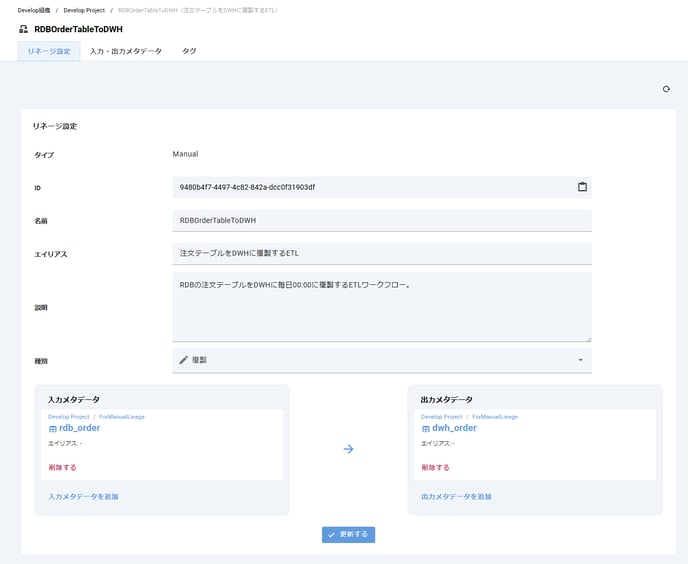Expand the 種別 dropdown arrow
The image size is (688, 564).
[x=580, y=360]
